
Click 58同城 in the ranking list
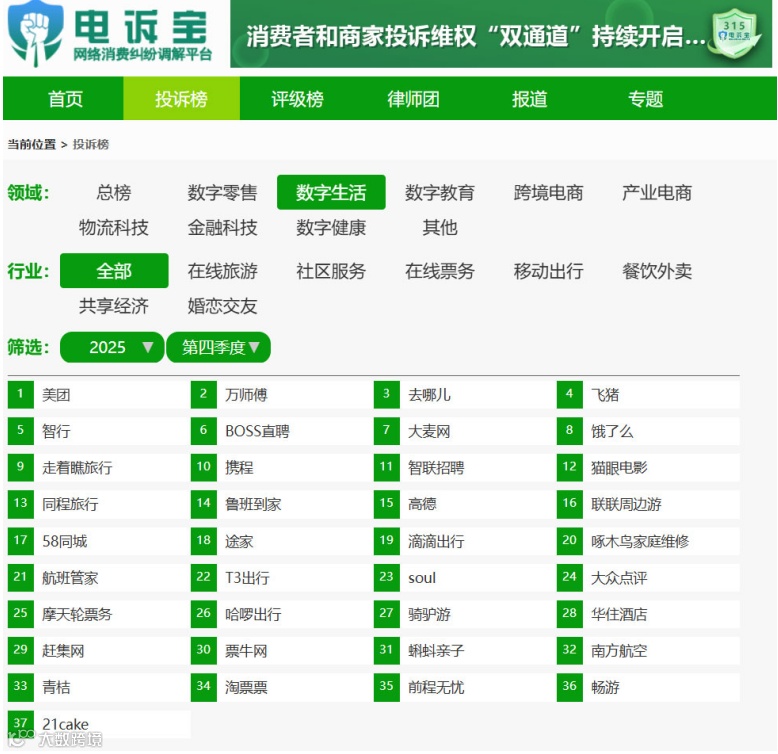(x=65, y=541)
